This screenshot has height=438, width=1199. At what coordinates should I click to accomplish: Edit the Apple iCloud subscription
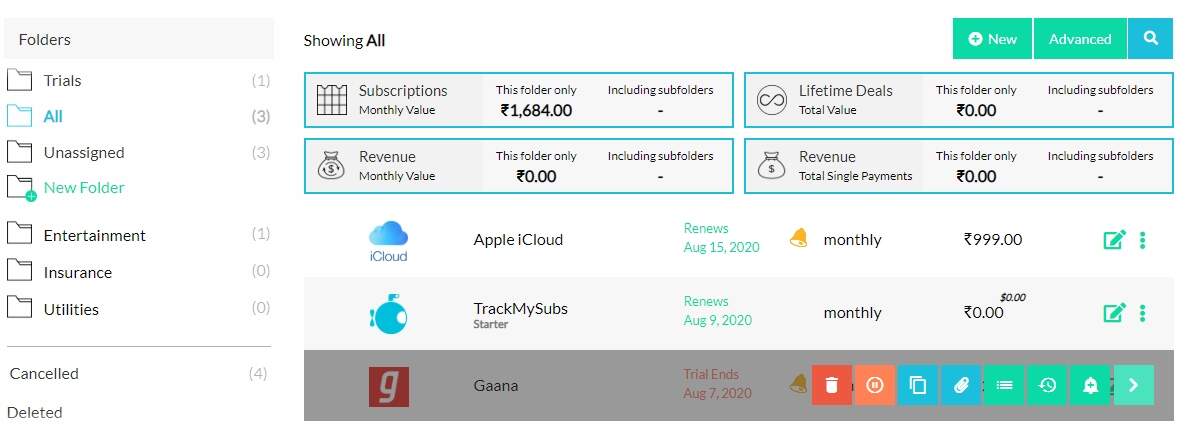tap(1114, 240)
